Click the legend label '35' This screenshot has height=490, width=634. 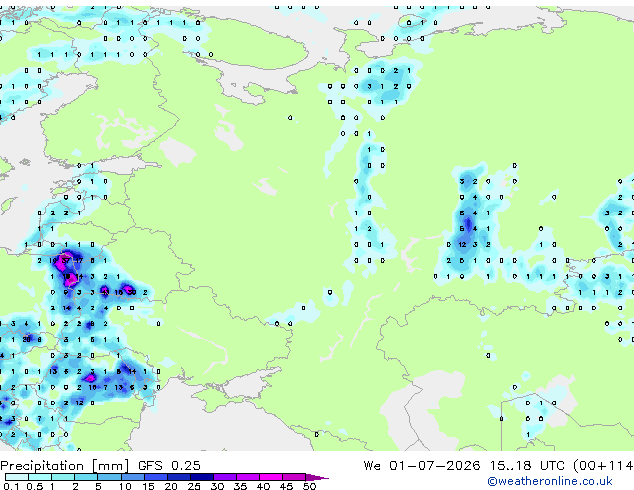pos(240,486)
